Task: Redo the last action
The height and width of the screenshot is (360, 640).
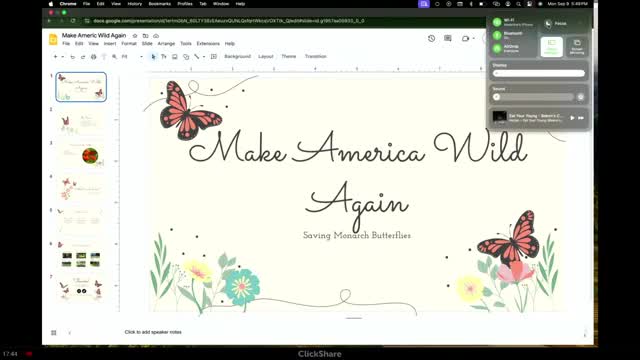Action: pyautogui.click(x=83, y=57)
